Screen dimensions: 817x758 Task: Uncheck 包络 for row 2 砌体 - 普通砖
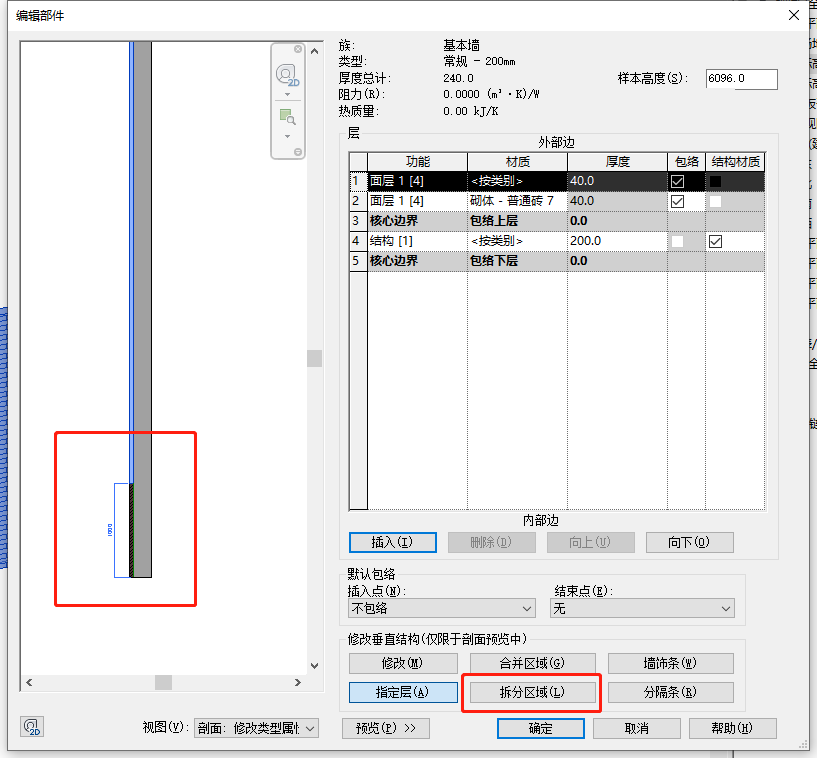click(x=677, y=201)
